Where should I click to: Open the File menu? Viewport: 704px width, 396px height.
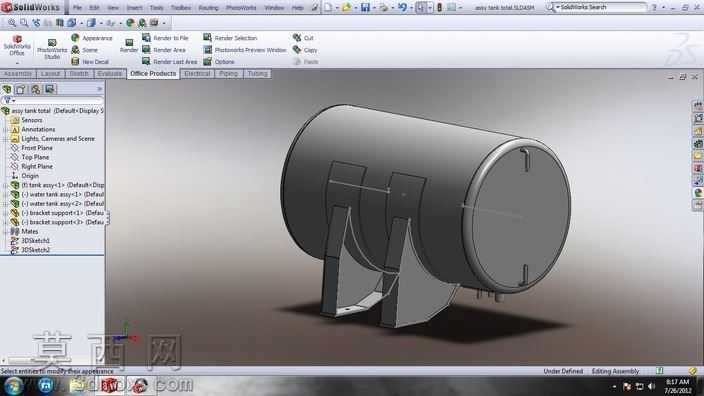(77, 8)
